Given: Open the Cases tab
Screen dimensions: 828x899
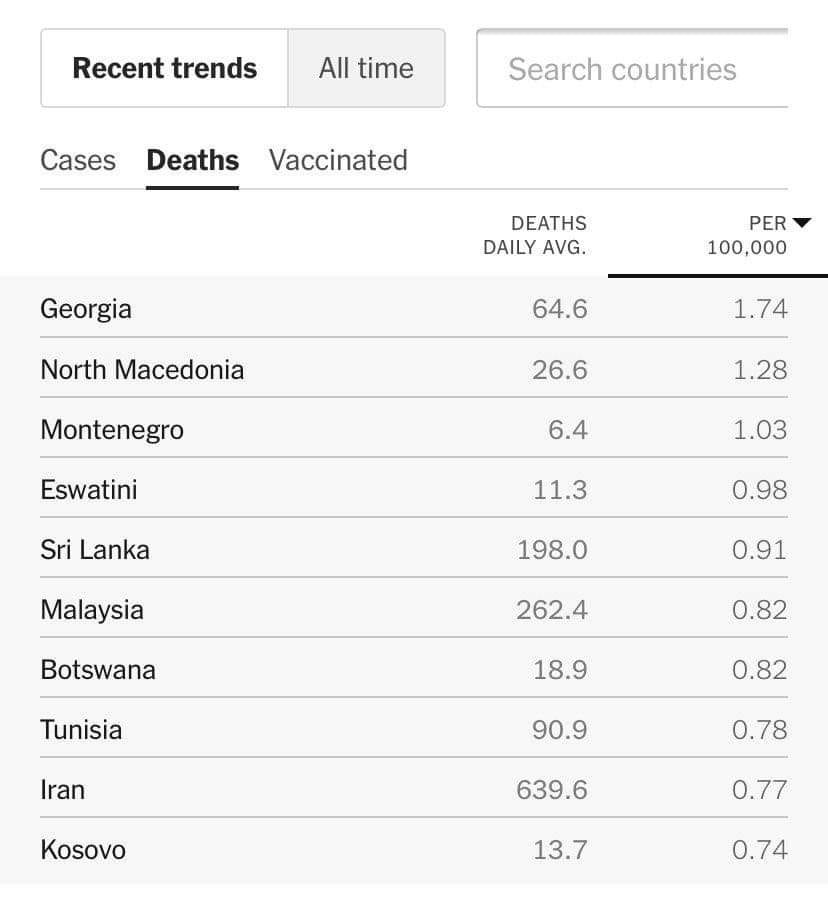Looking at the screenshot, I should pyautogui.click(x=78, y=160).
